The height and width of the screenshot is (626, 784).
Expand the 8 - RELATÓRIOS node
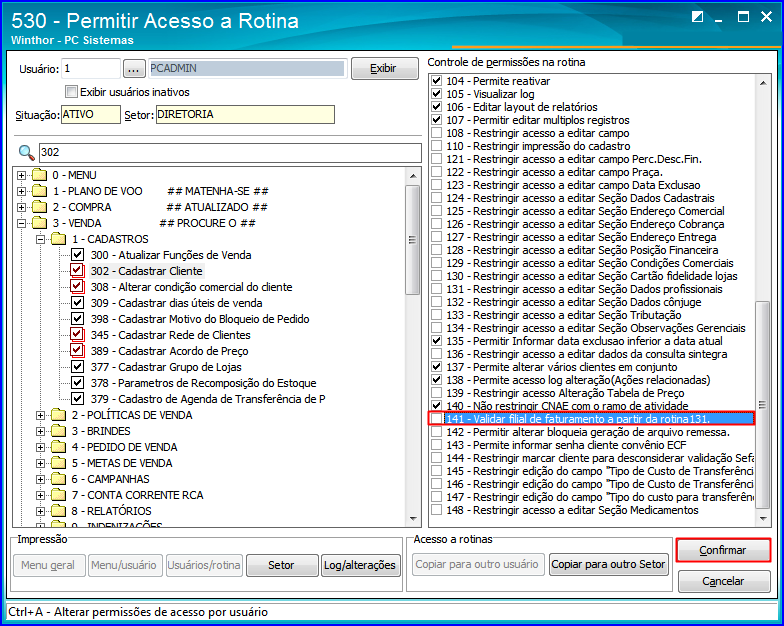[x=40, y=512]
